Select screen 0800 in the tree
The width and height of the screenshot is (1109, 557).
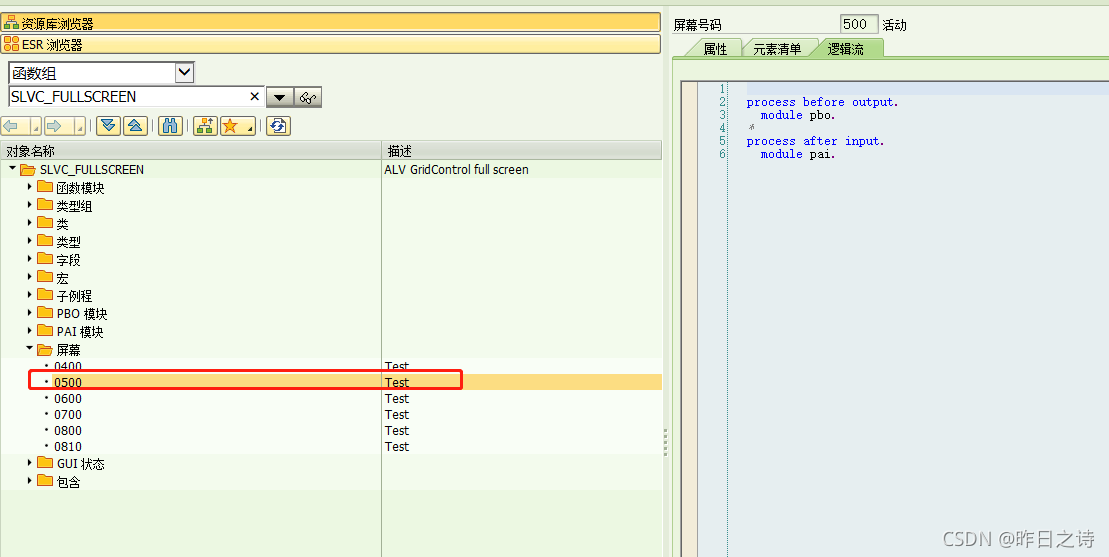tap(68, 430)
